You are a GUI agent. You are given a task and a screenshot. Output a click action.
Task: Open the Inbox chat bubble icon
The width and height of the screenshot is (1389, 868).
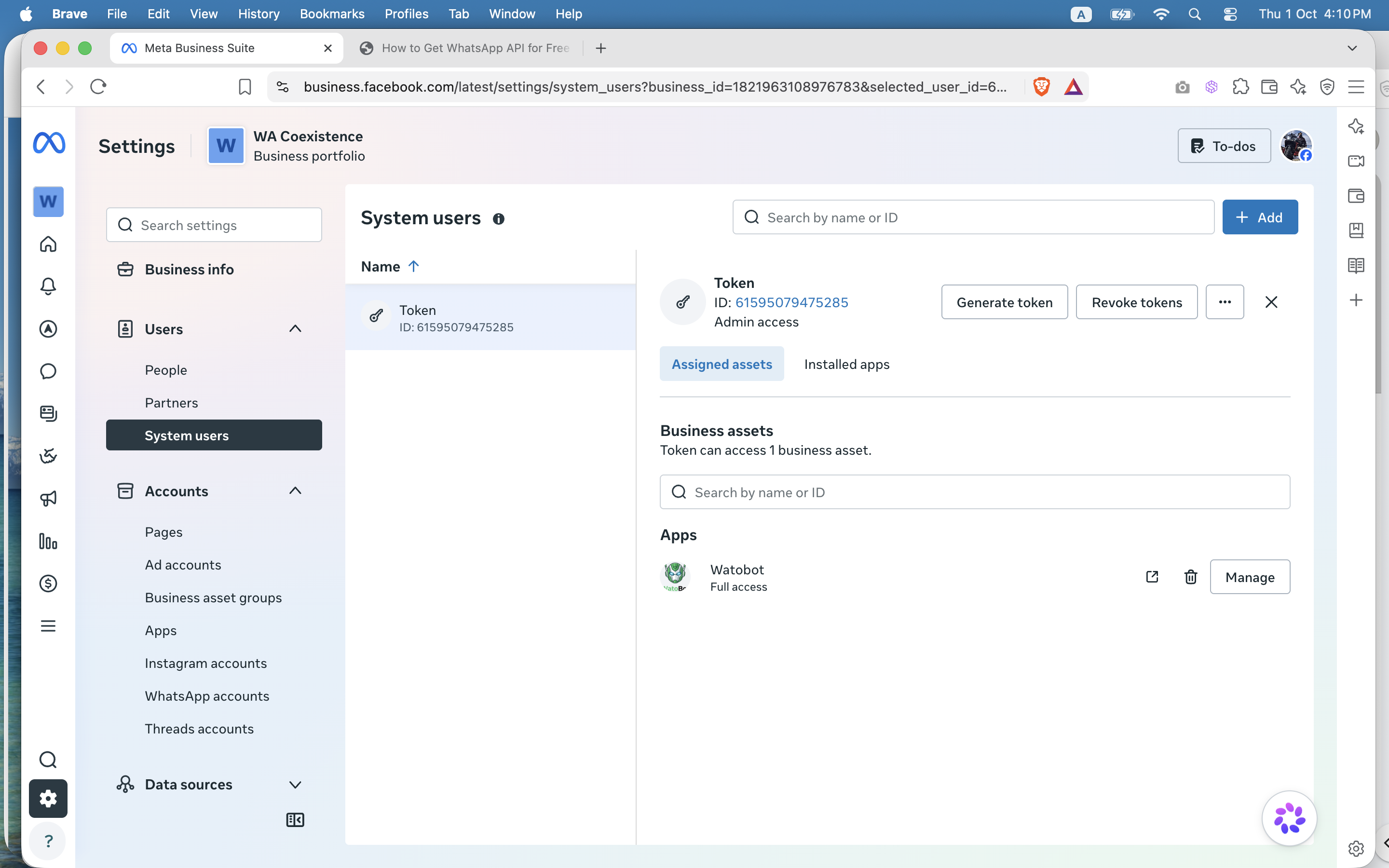click(x=48, y=371)
